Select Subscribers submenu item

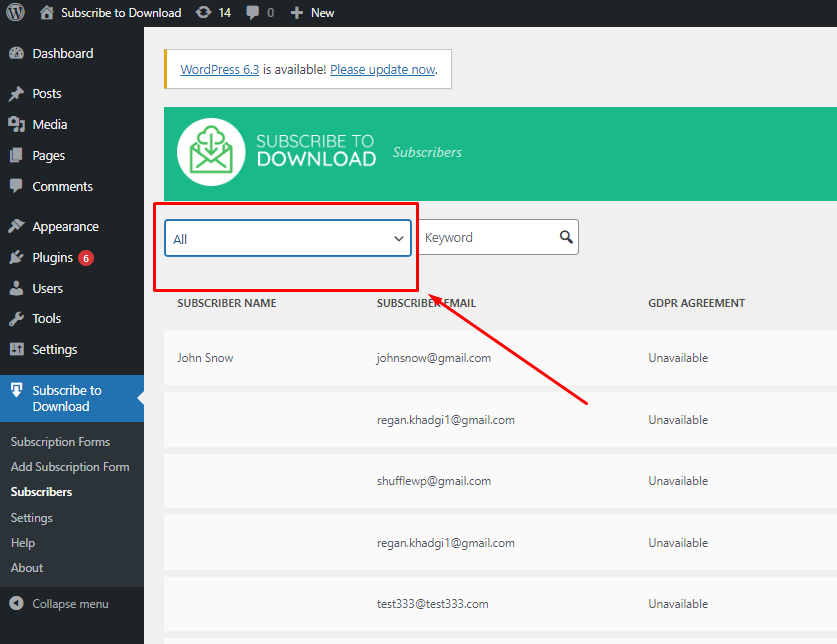point(41,492)
